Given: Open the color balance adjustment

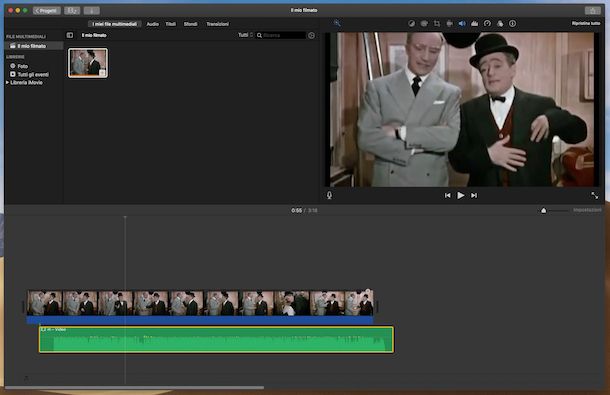Looking at the screenshot, I should 411,24.
